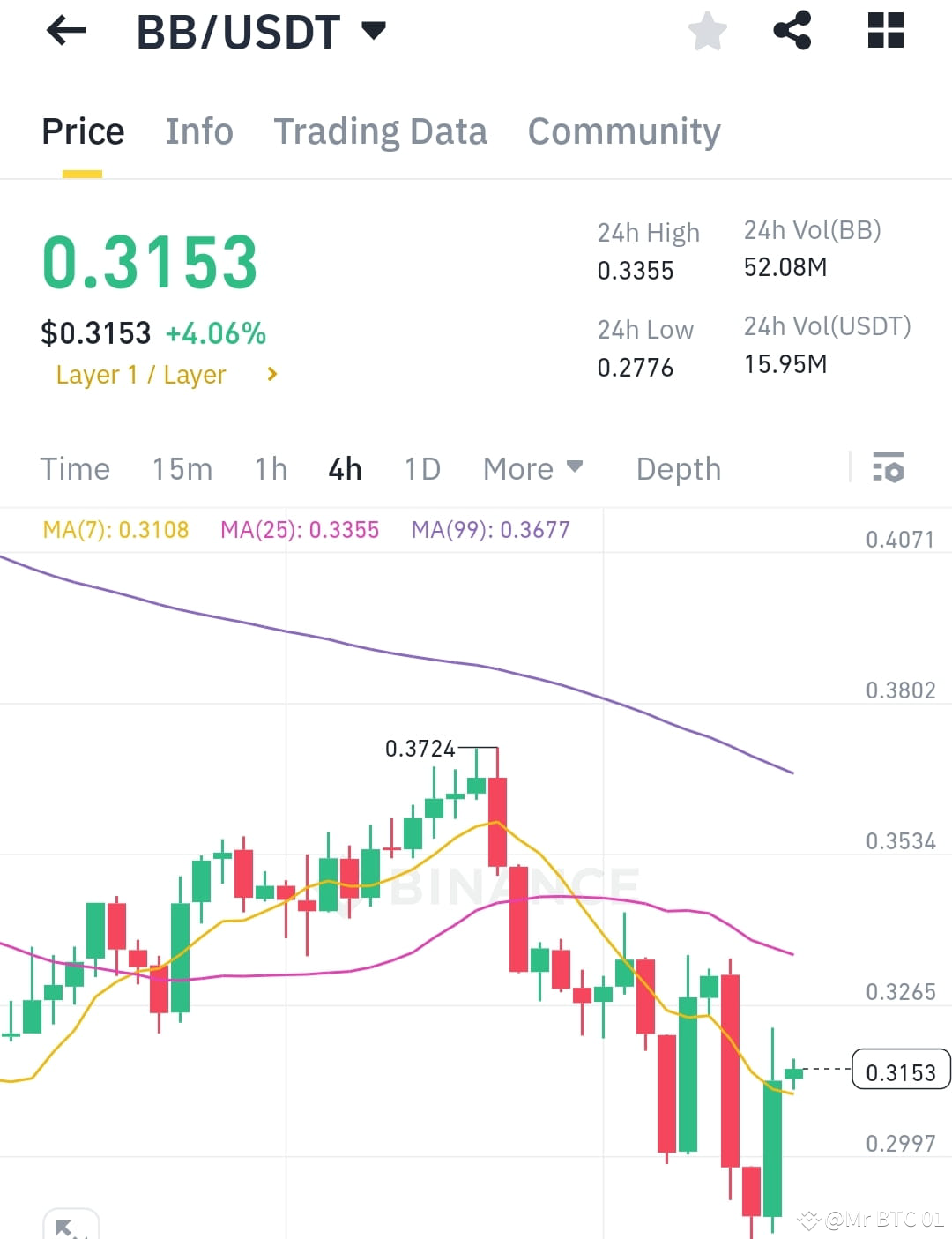The width and height of the screenshot is (952, 1239).
Task: Select the MA(7) indicator label
Action: pyautogui.click(x=115, y=530)
